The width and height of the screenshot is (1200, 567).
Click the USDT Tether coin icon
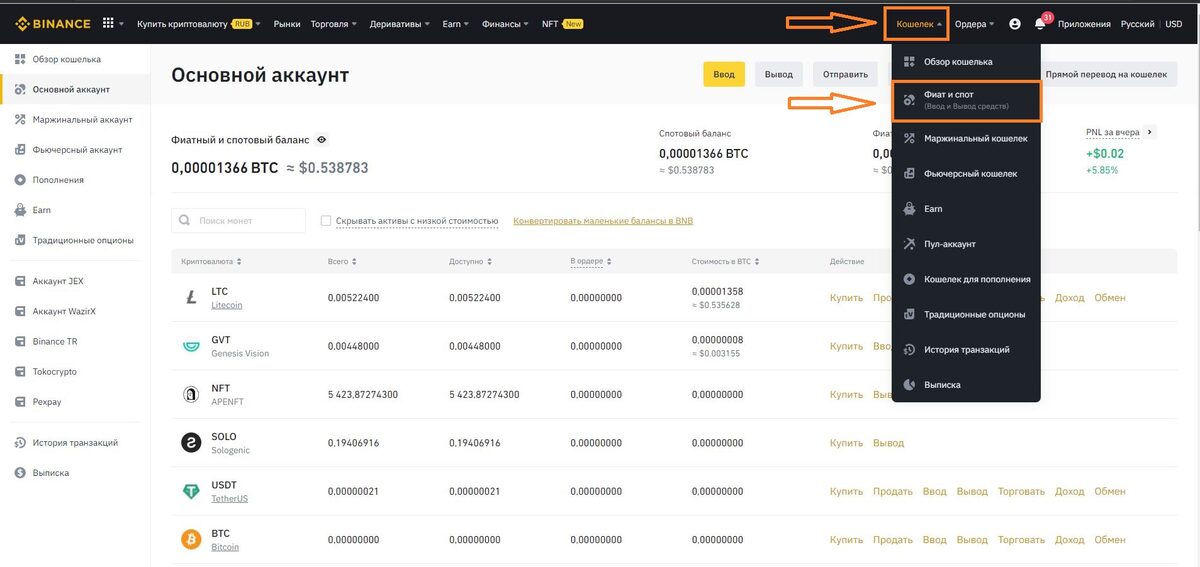click(191, 491)
